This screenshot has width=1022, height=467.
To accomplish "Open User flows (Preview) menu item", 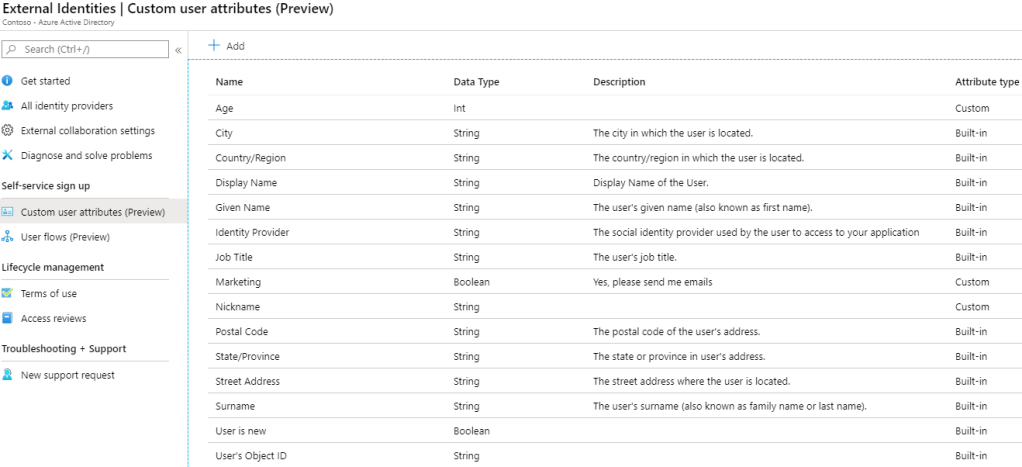I will 65,237.
